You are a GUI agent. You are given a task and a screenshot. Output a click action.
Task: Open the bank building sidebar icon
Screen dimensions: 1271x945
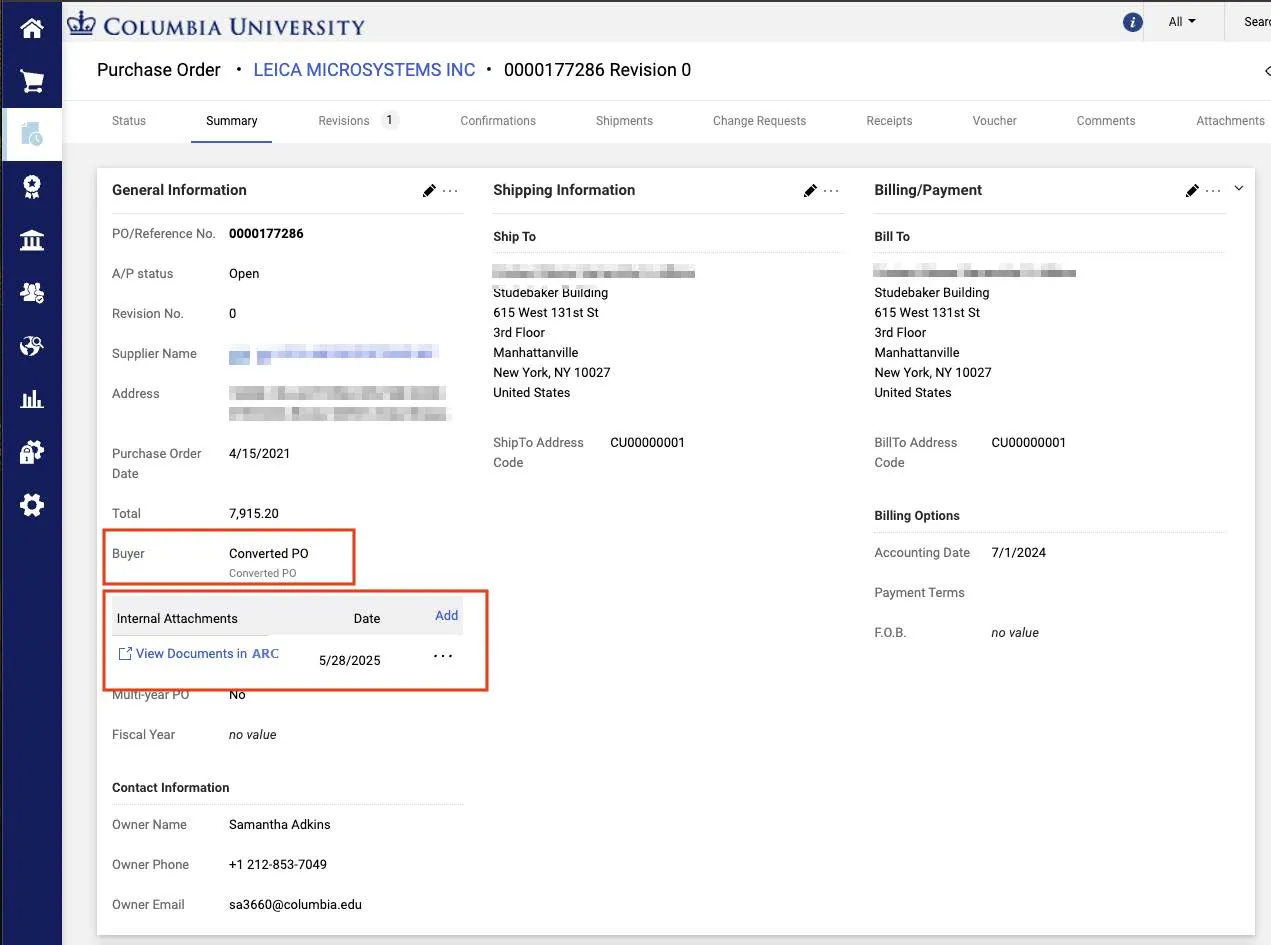coord(31,240)
